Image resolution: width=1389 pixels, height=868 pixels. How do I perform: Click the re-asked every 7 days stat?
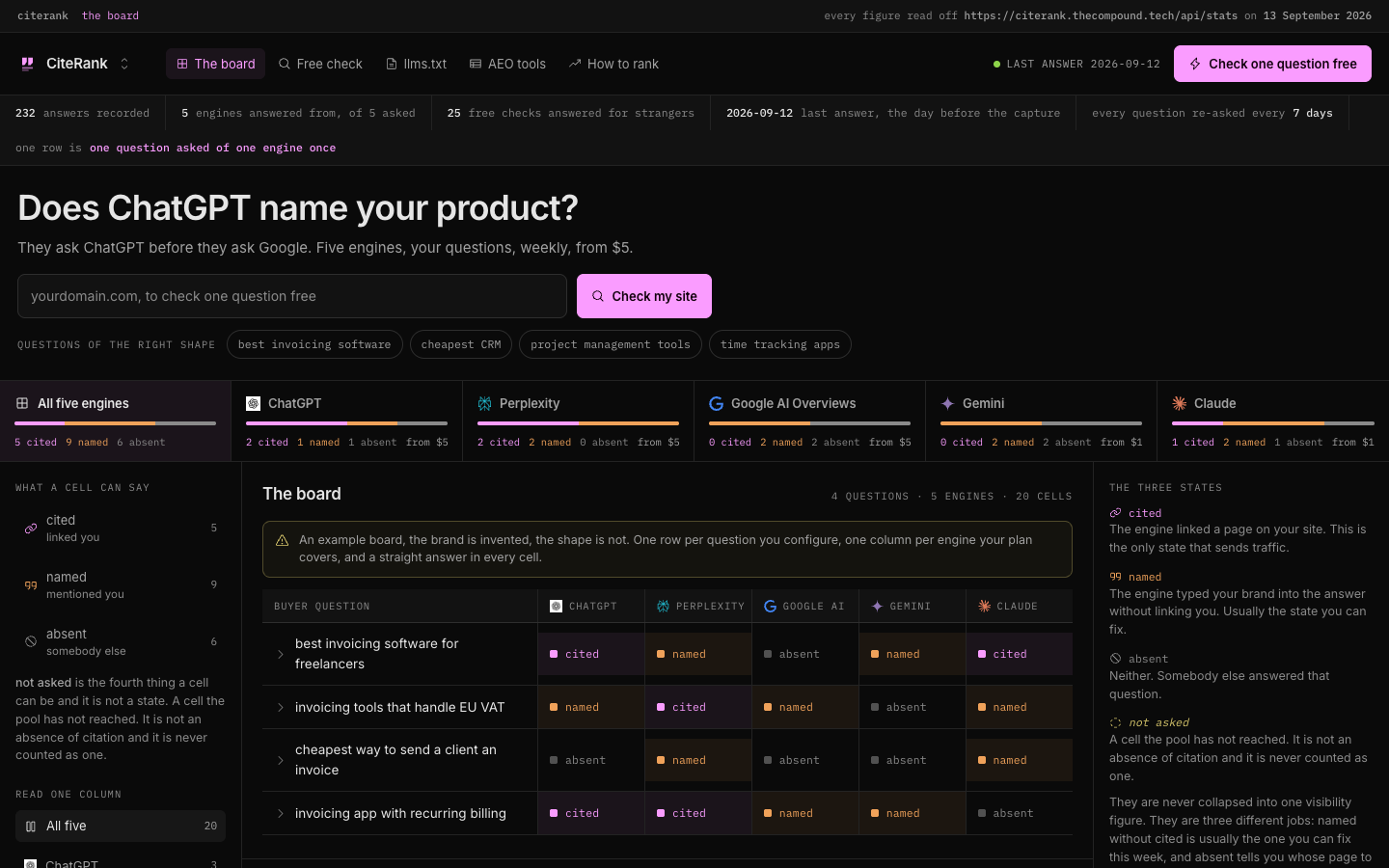1212,113
